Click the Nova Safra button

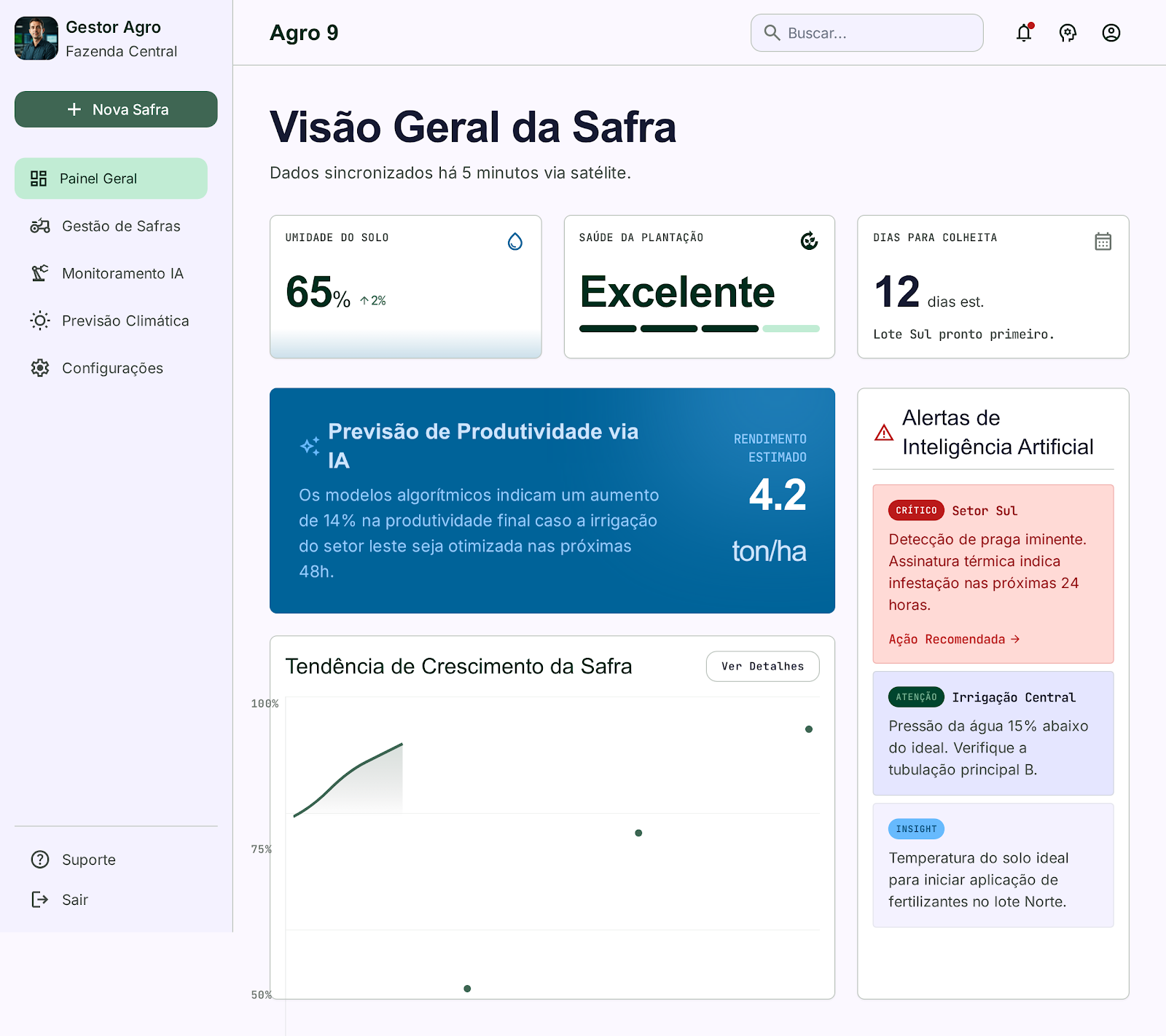[116, 109]
